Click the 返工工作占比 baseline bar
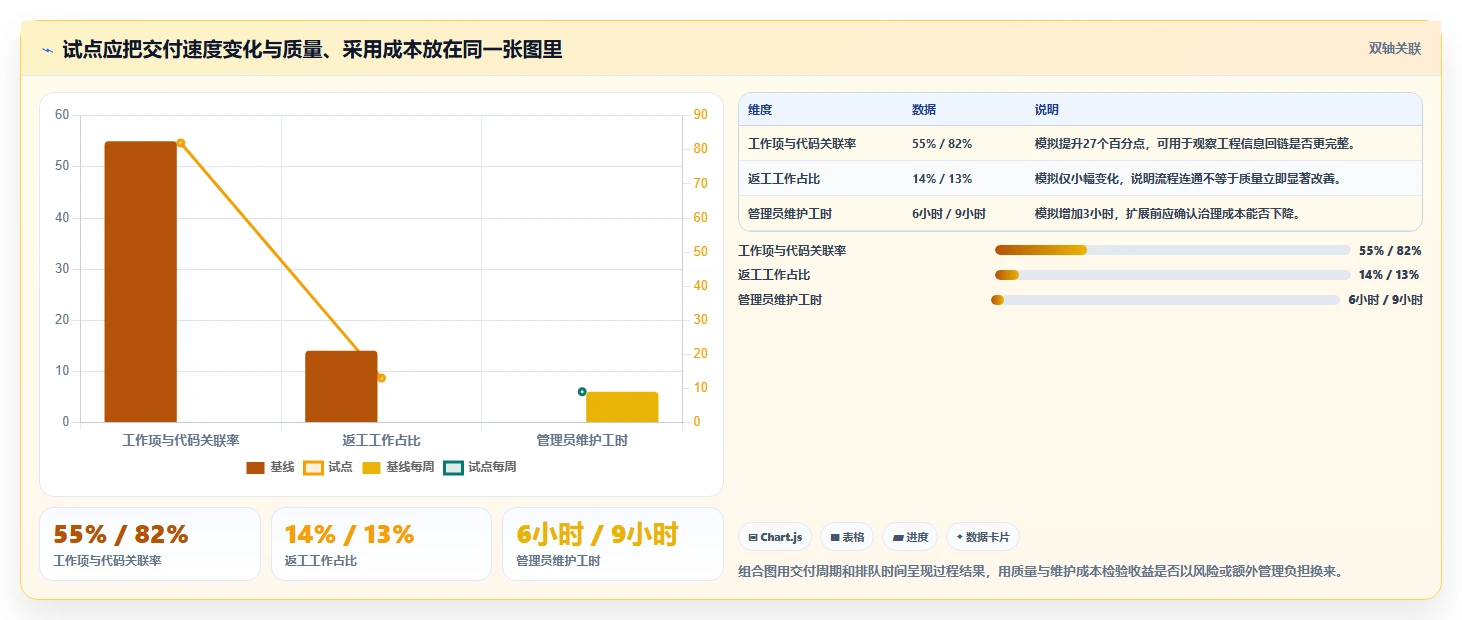Image resolution: width=1462 pixels, height=620 pixels. [x=341, y=386]
